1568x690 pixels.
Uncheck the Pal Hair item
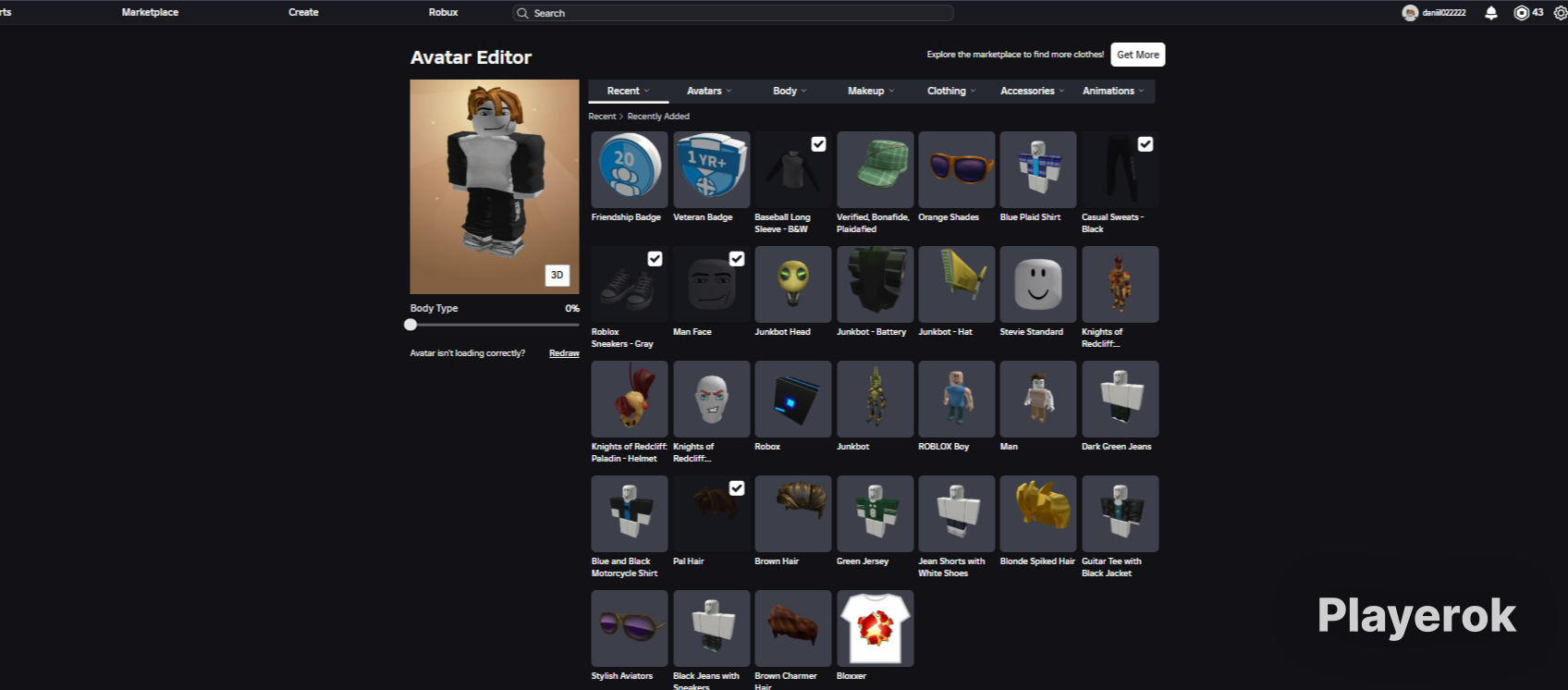737,488
